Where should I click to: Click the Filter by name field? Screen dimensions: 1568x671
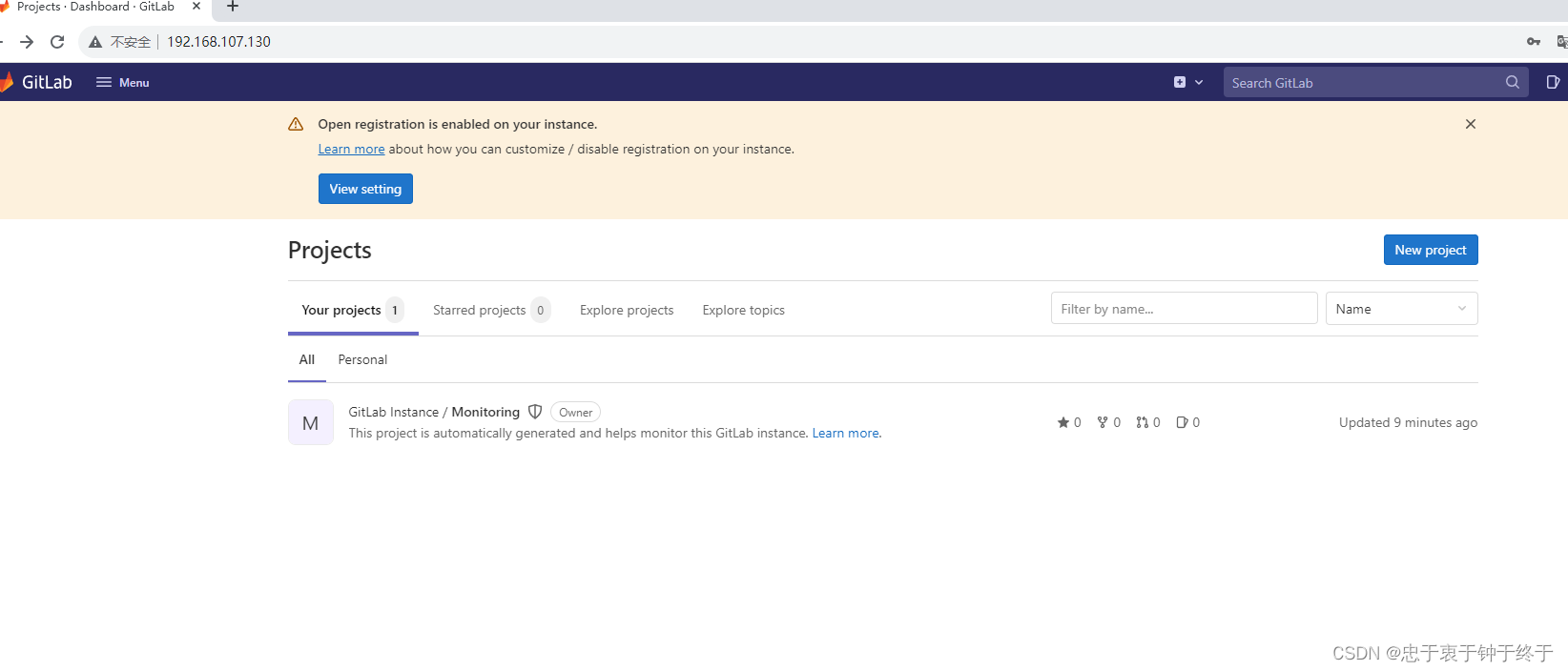[x=1184, y=309]
